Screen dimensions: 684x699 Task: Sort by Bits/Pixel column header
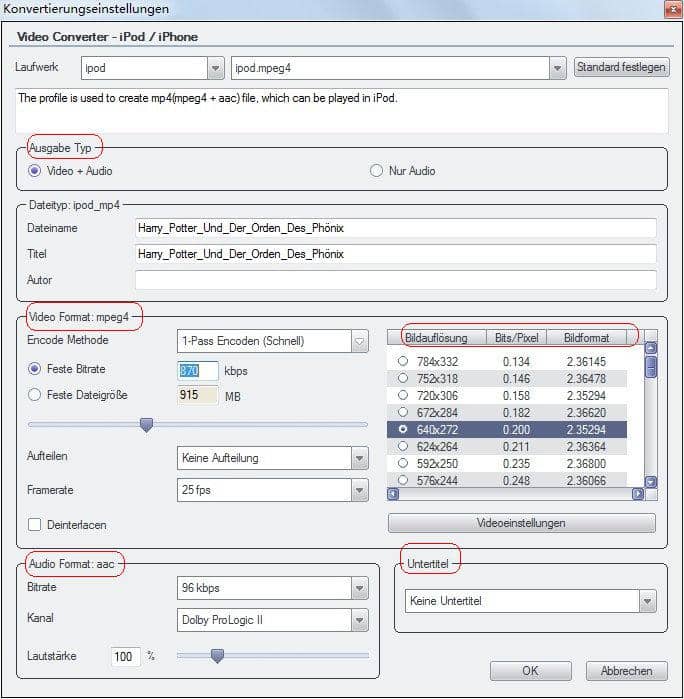pos(516,338)
